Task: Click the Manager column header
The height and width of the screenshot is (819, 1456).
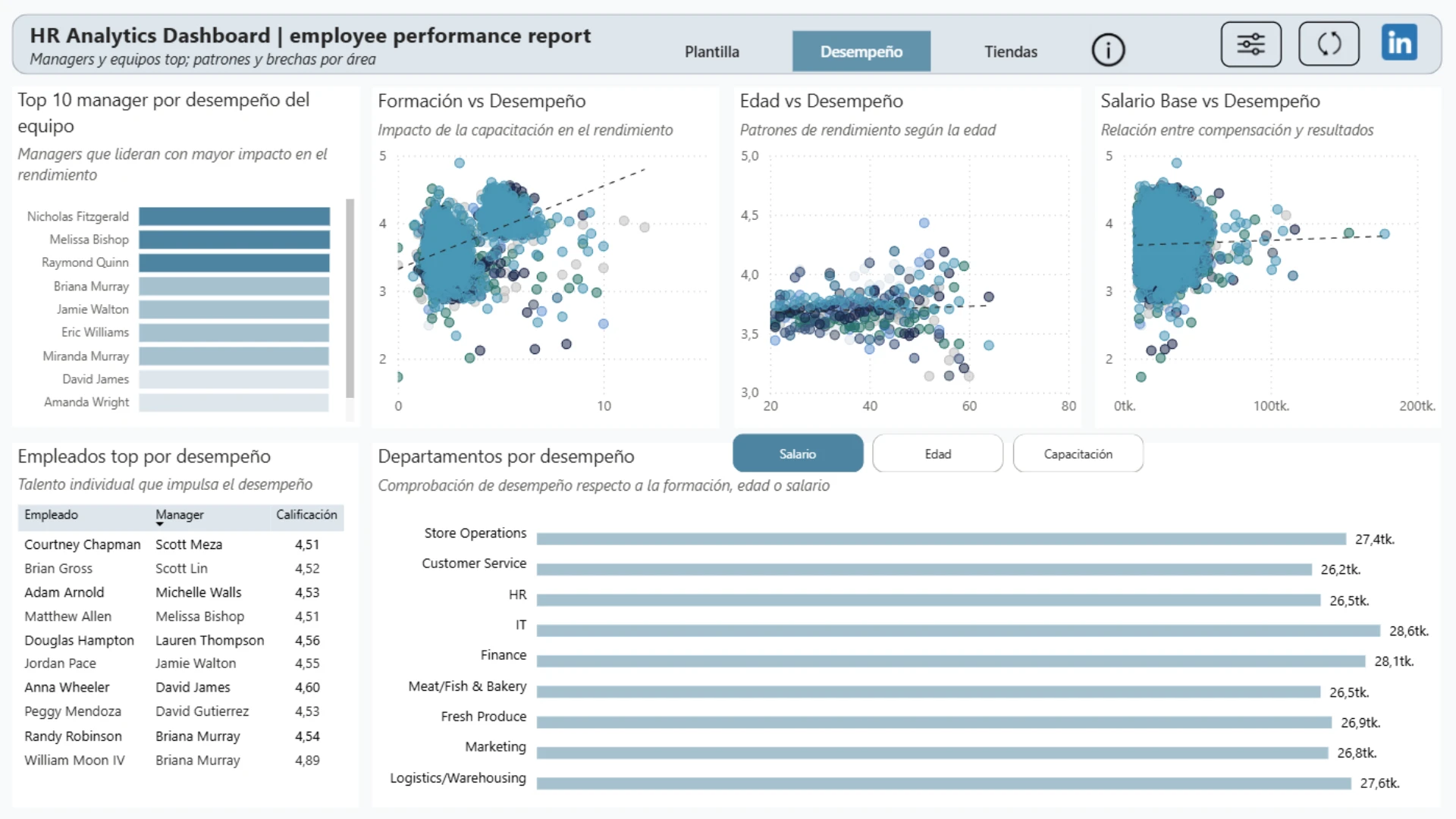Action: 180,515
